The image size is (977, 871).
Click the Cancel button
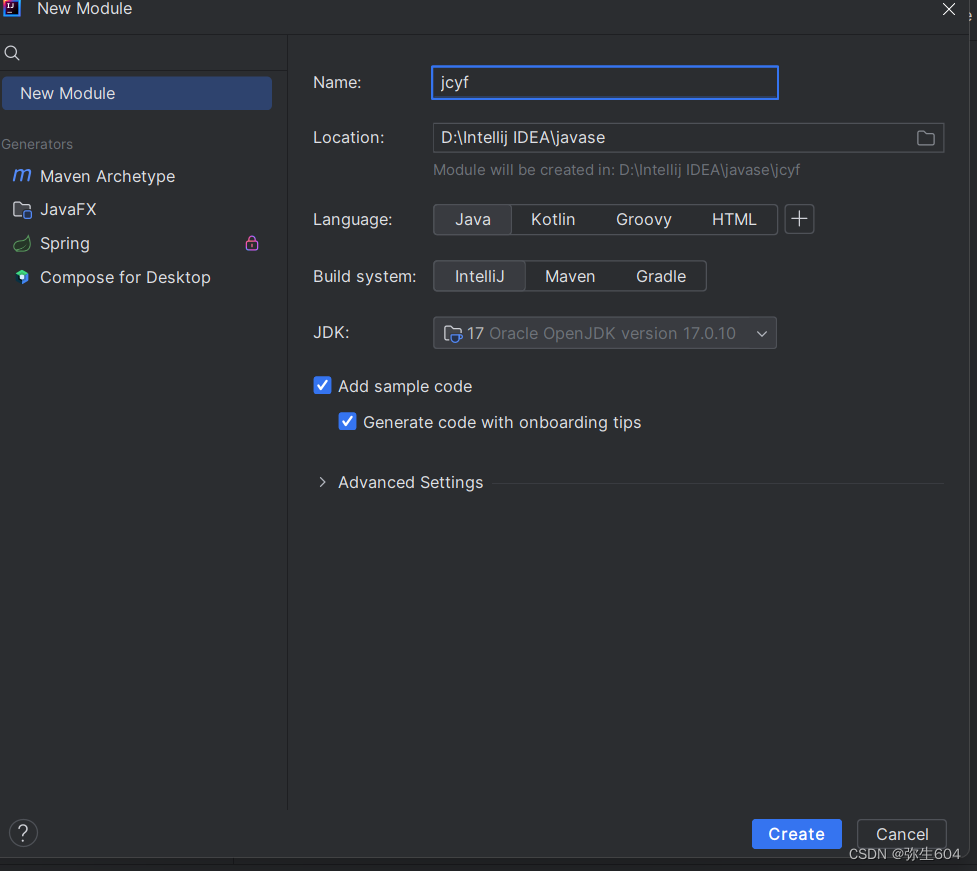[x=902, y=834]
